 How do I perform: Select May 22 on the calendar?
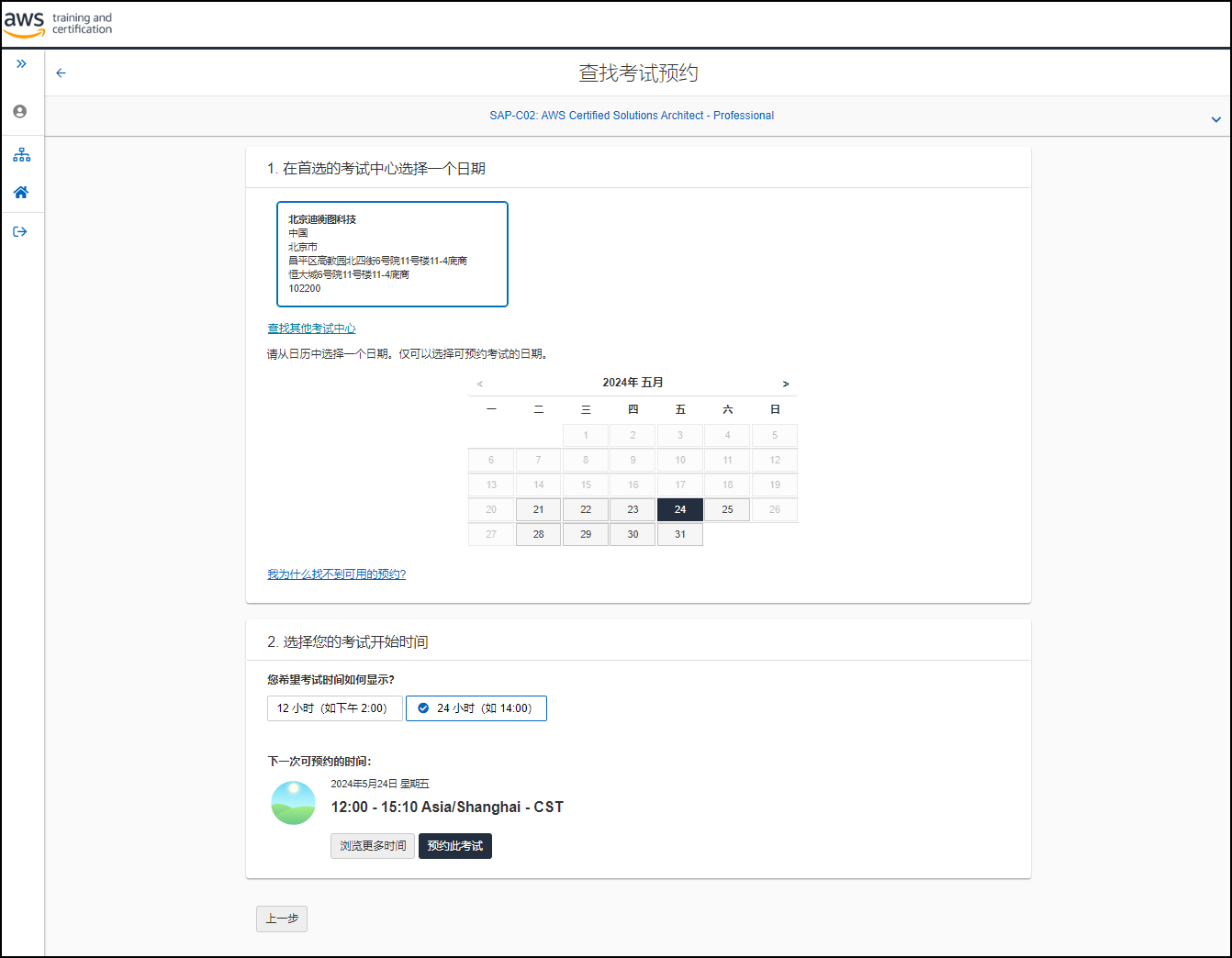(x=586, y=509)
